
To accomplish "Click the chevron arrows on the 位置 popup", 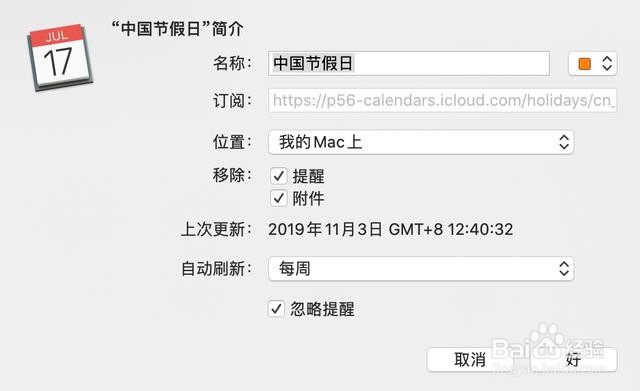I will pos(564,142).
